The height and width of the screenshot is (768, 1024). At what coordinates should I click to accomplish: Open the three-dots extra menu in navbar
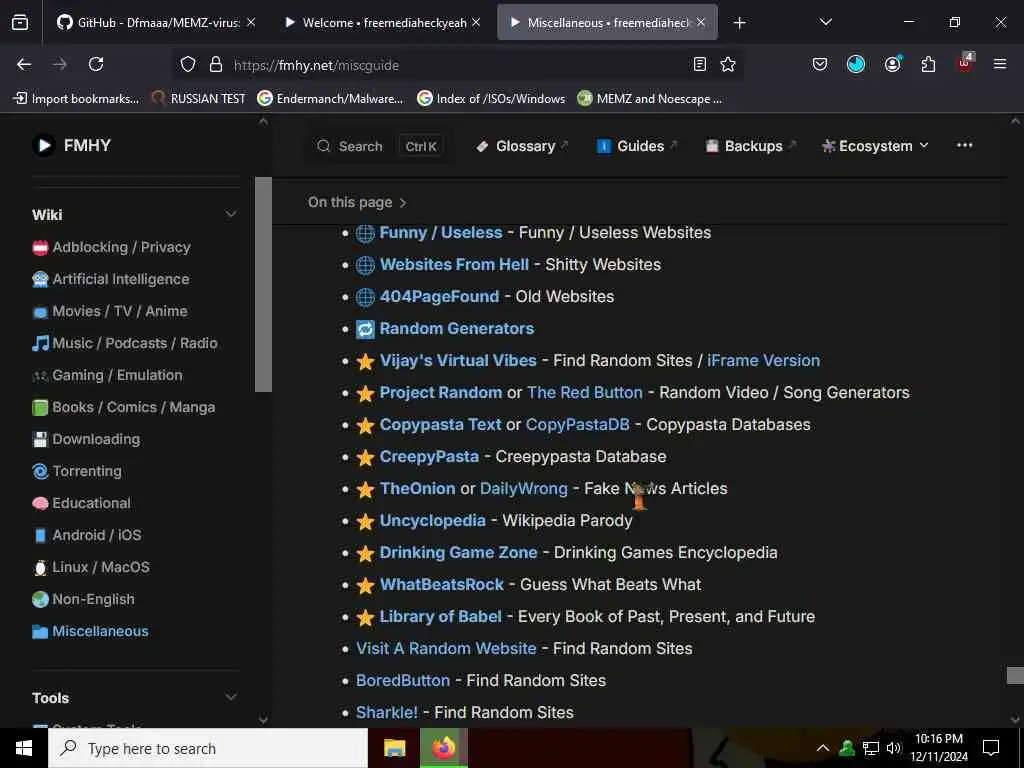pyautogui.click(x=965, y=145)
